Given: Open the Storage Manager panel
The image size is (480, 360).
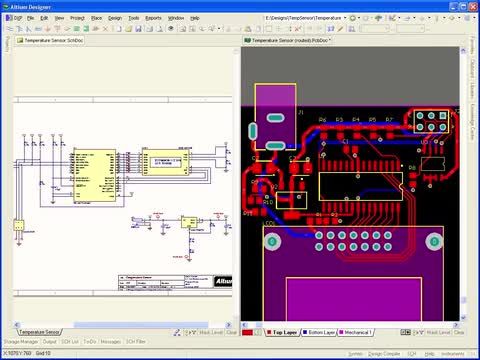Looking at the screenshot, I should (x=21, y=342).
